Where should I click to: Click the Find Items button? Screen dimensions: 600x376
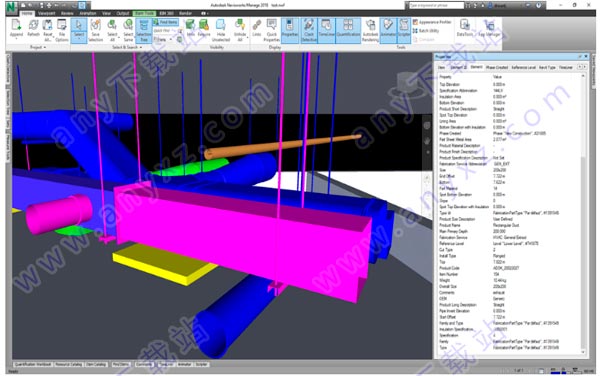coord(165,22)
